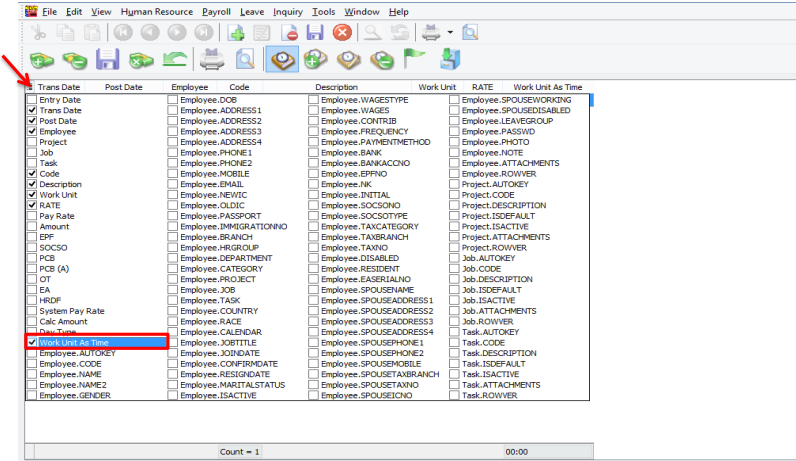This screenshot has width=796, height=461.
Task: Click the Work Unit column header
Action: (437, 87)
